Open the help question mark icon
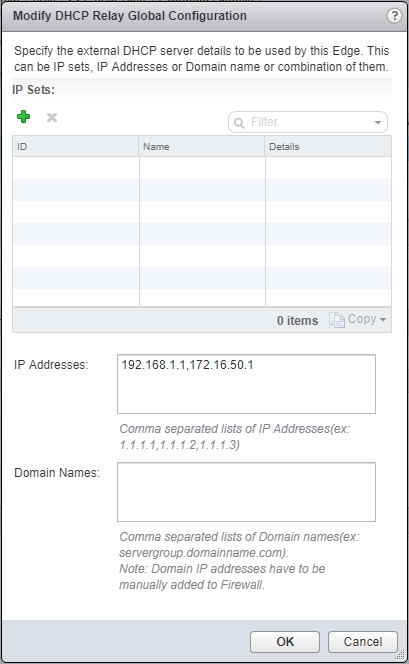The width and height of the screenshot is (409, 664). tap(394, 16)
